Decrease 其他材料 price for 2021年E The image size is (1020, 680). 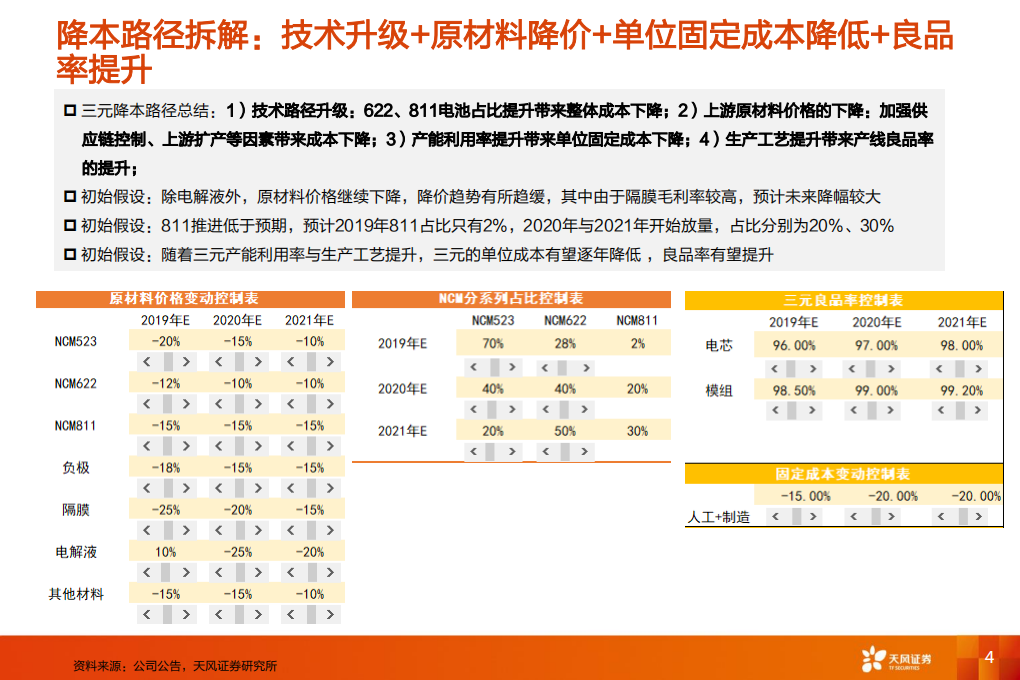pyautogui.click(x=291, y=614)
